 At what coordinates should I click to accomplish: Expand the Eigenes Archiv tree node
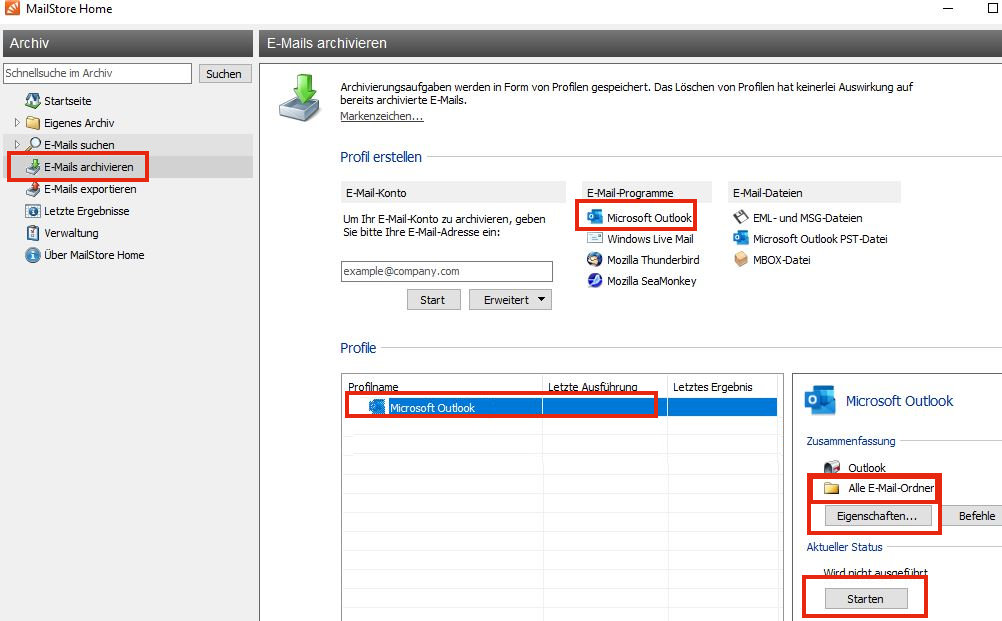[17, 122]
